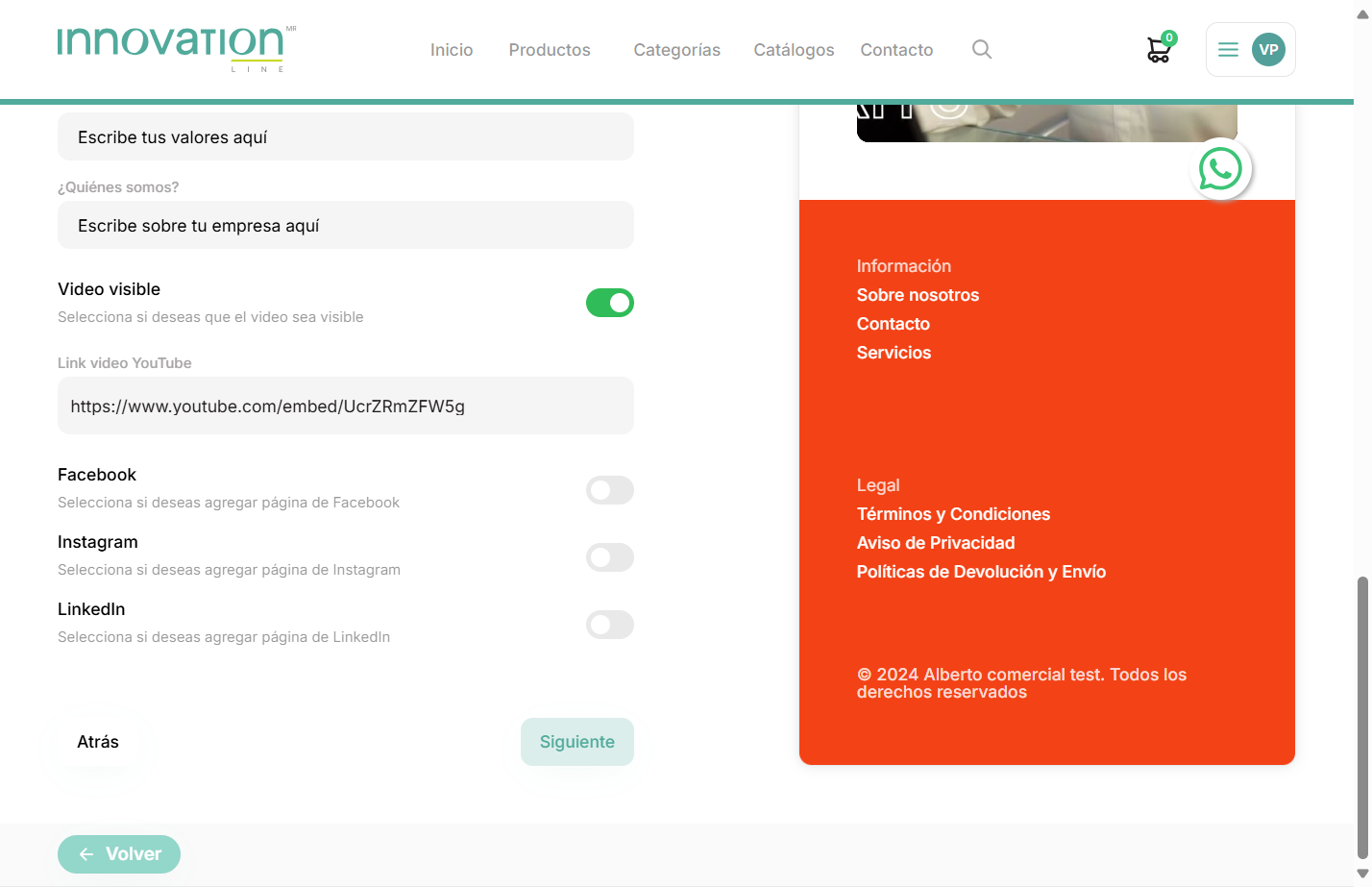This screenshot has width=1372, height=887.
Task: Click the Siguiente button
Action: coord(577,742)
